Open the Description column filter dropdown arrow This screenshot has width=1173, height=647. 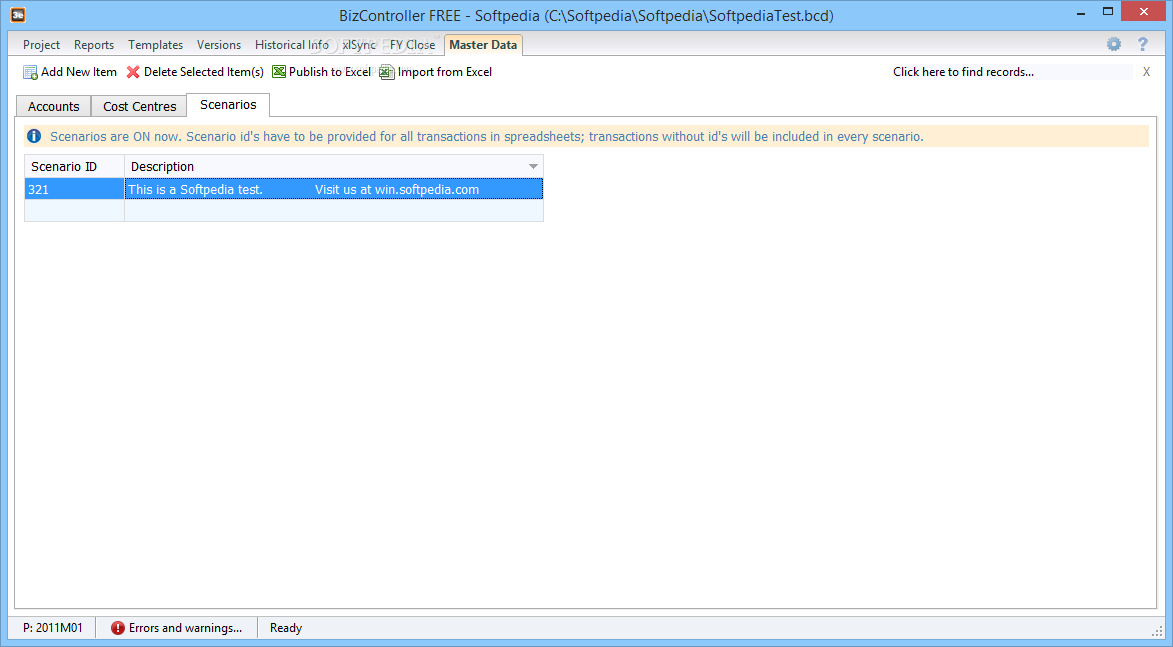pos(533,166)
